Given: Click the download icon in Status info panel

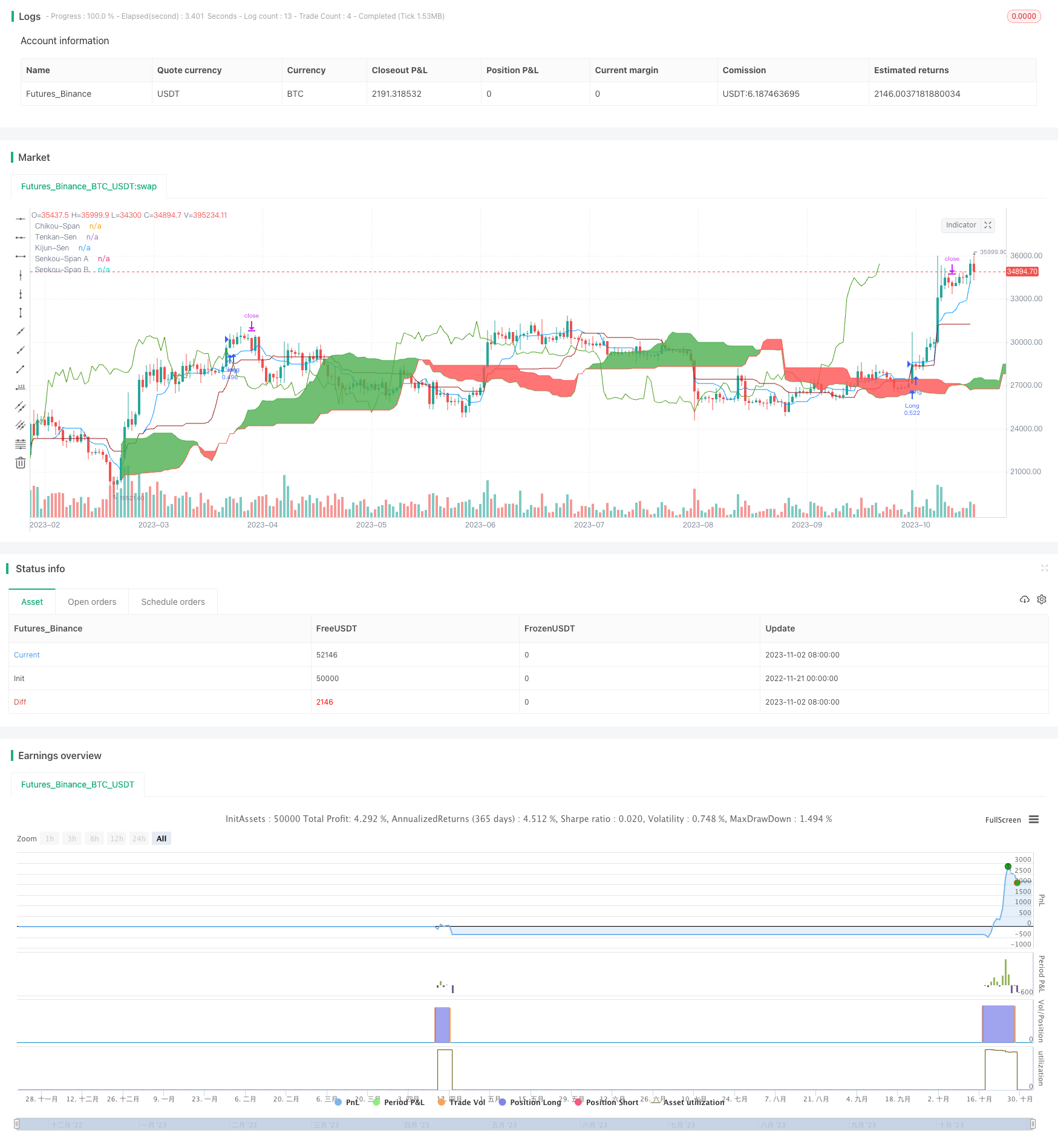Looking at the screenshot, I should 1025,599.
